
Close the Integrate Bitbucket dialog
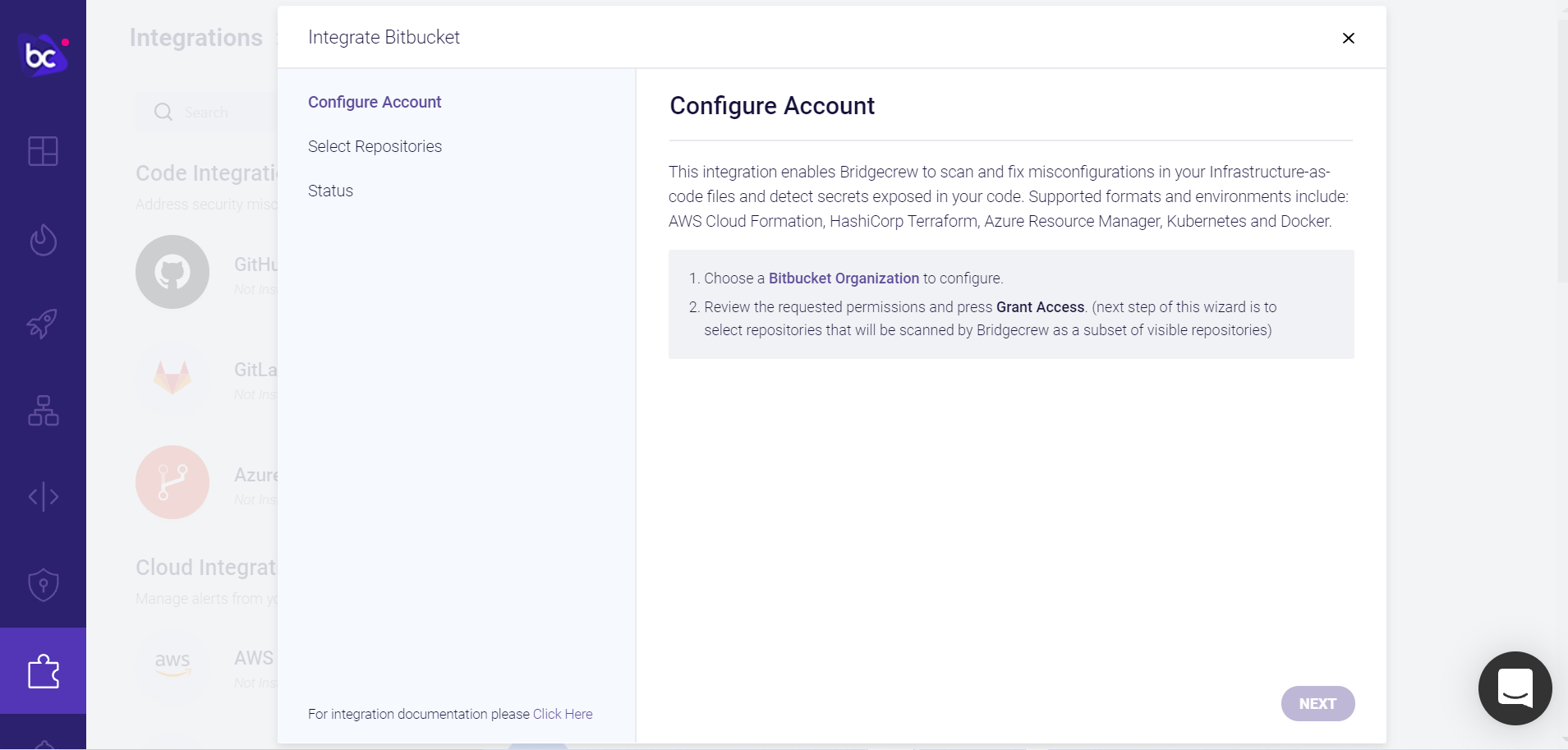click(x=1348, y=38)
